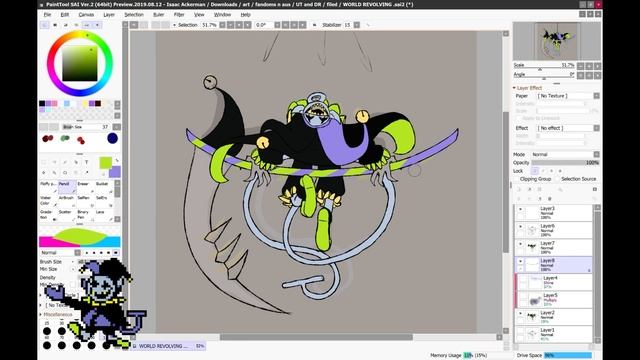Select the Binary Pen tool
Screen dimensions: 640x360
(x=86, y=215)
